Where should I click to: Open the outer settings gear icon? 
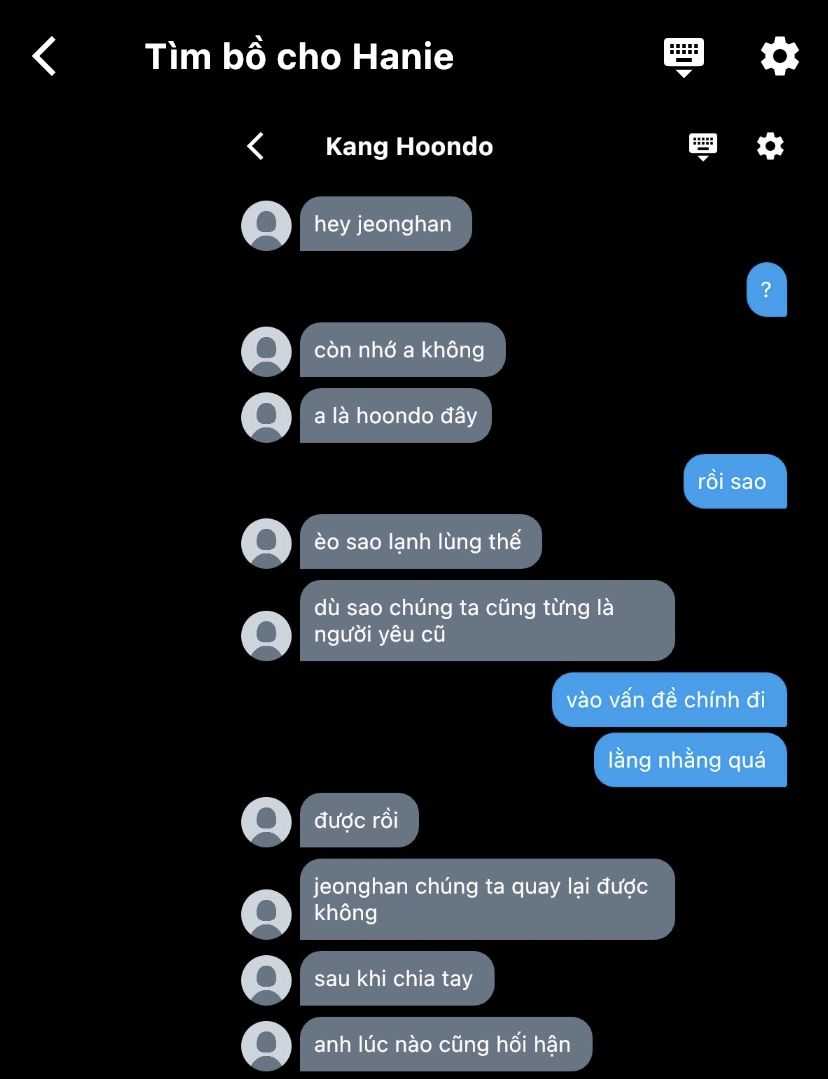[779, 56]
